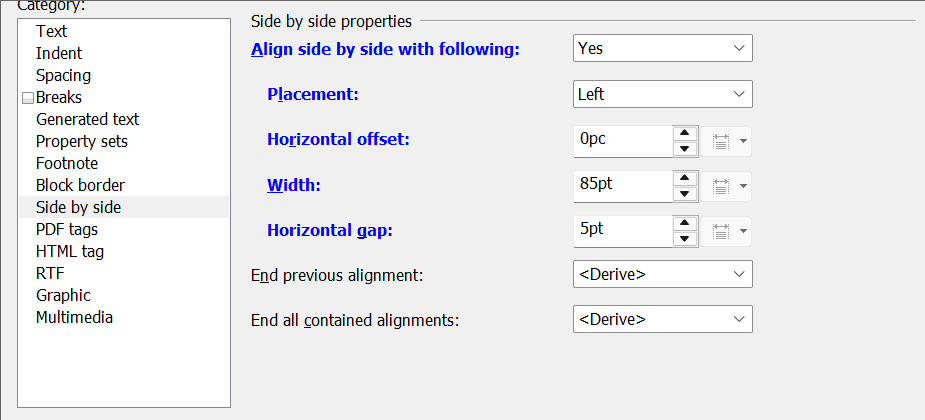
Task: Open Align side by side dropdown
Action: point(662,48)
